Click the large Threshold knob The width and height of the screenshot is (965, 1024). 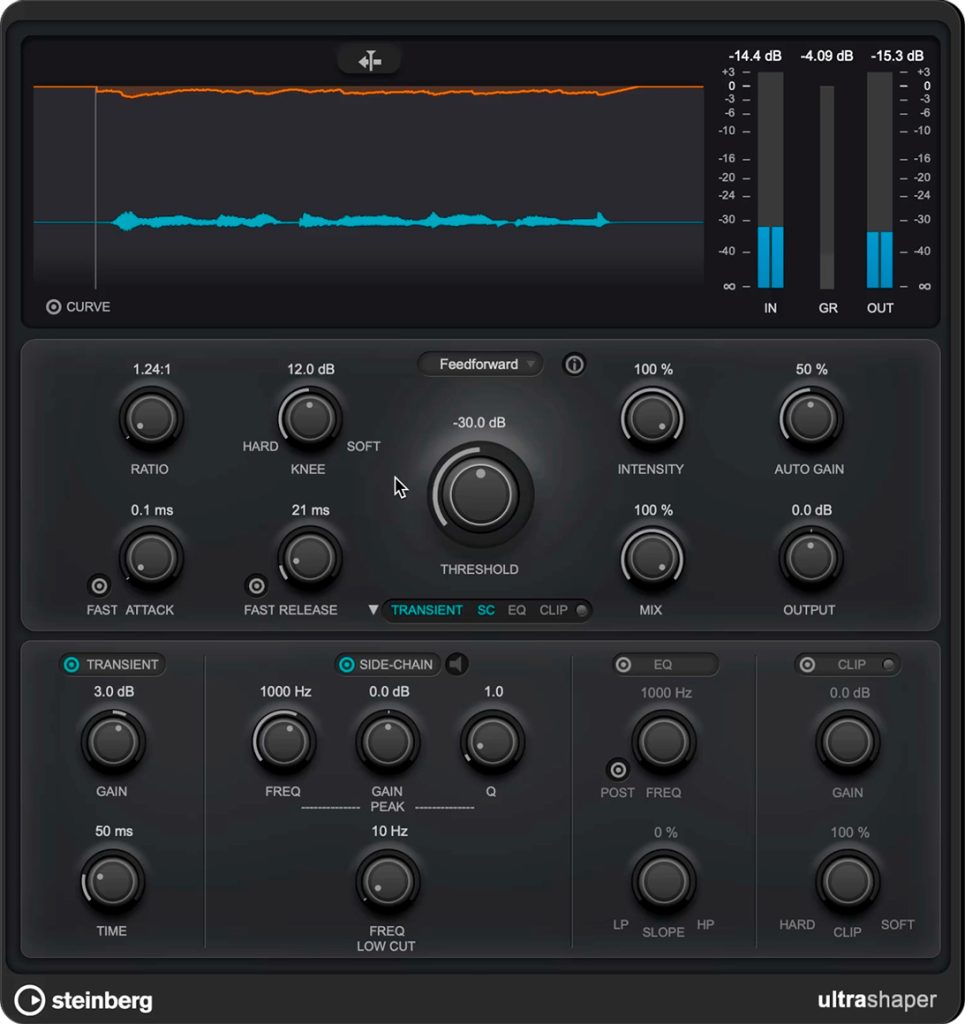tap(480, 492)
